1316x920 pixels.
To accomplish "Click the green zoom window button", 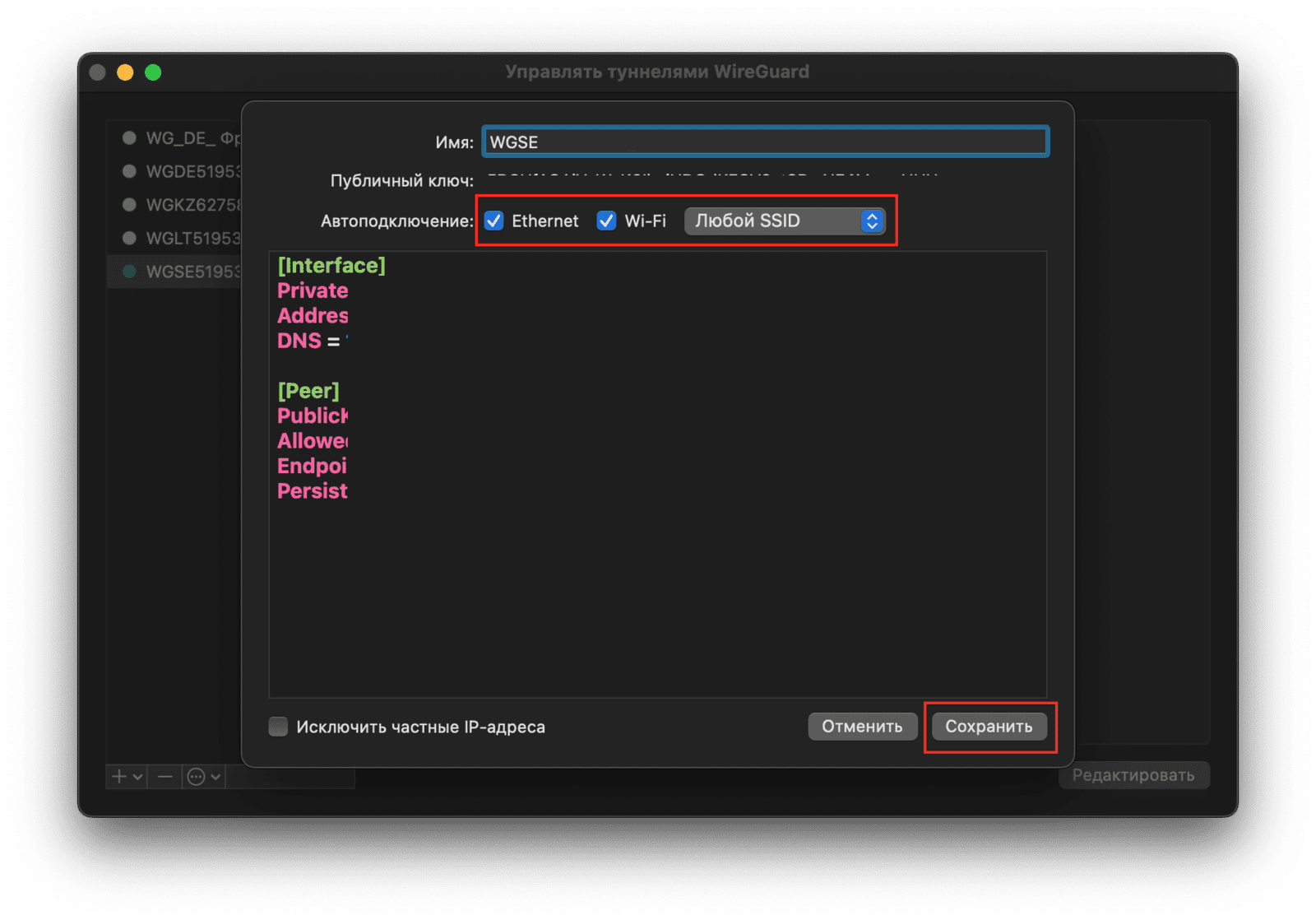I will 153,72.
